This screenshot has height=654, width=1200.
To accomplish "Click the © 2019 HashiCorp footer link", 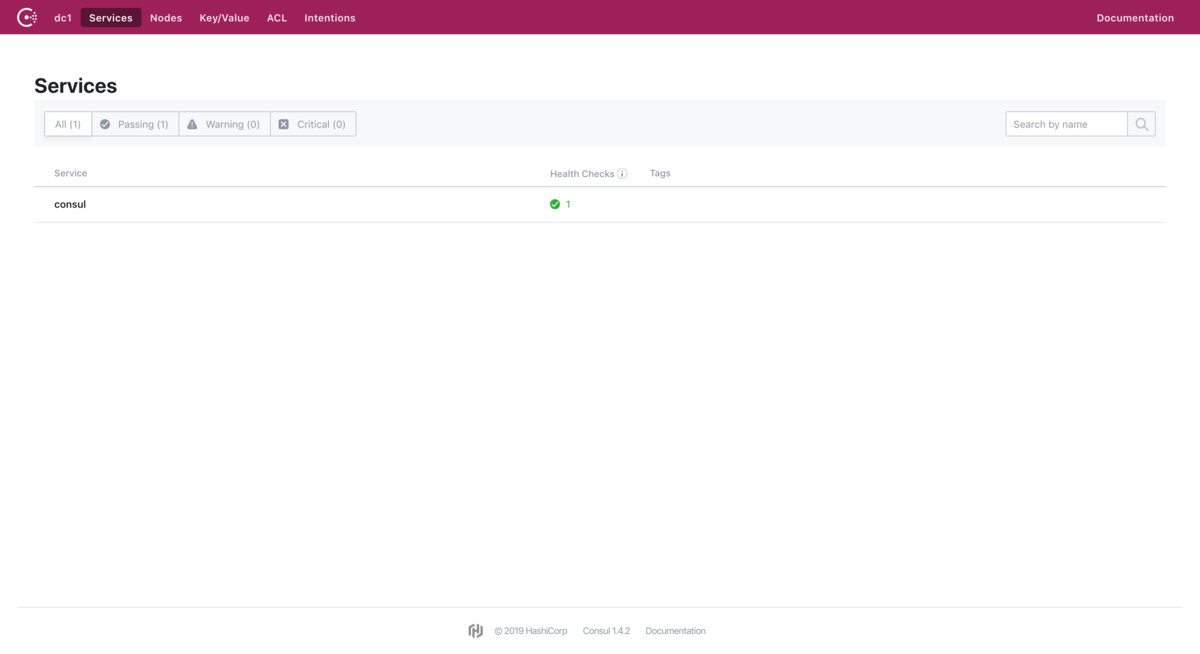I will (531, 631).
